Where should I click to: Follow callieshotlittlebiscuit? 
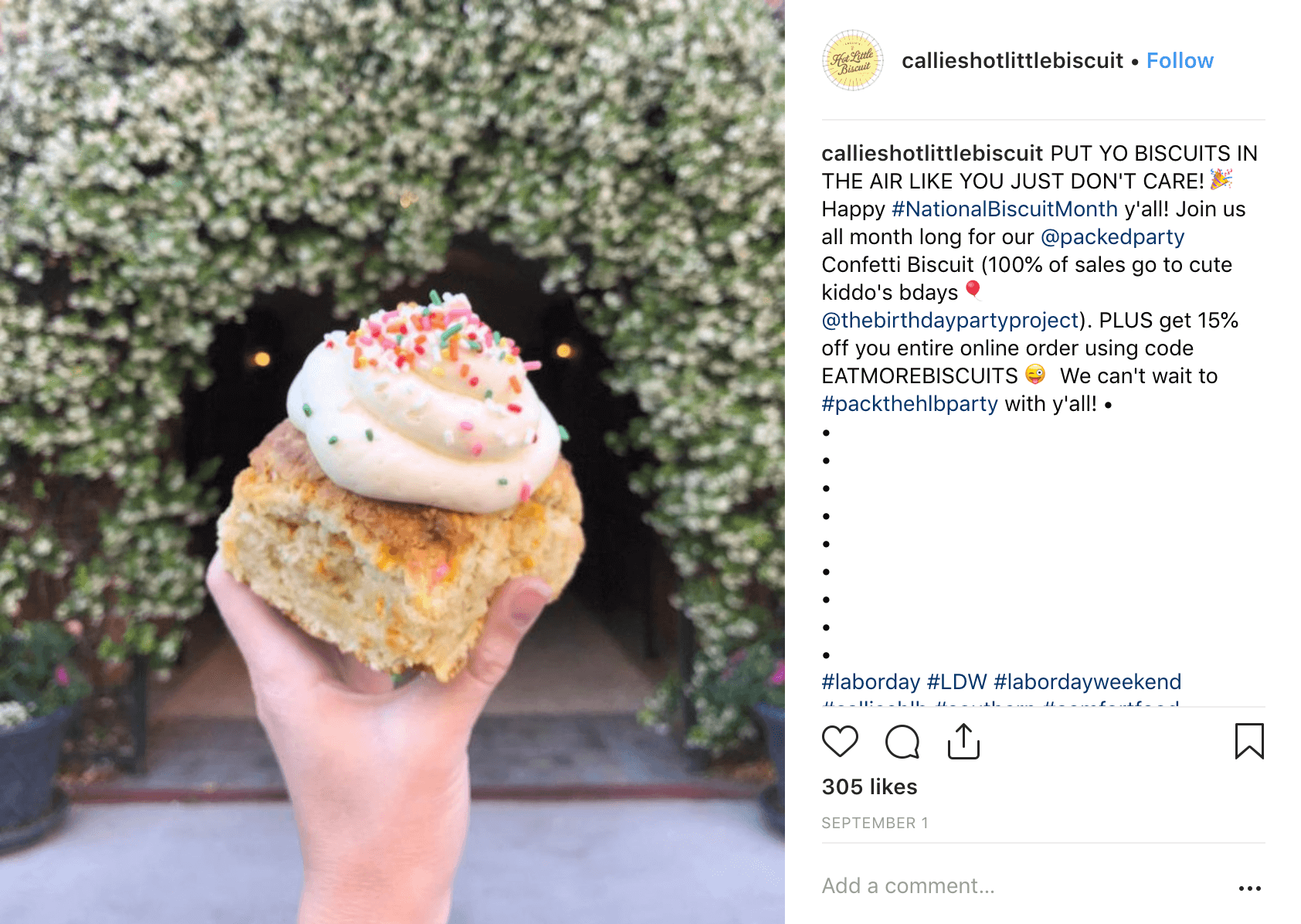coord(1180,61)
